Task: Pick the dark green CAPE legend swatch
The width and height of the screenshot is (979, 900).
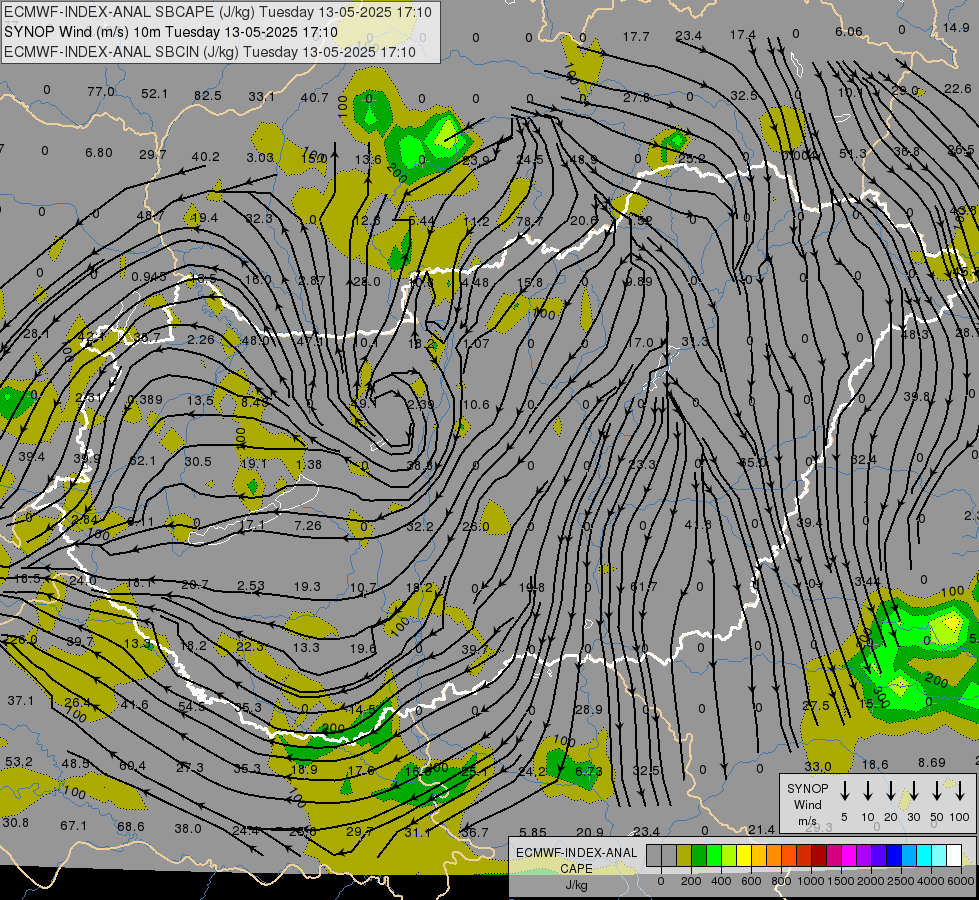Action: pos(699,855)
